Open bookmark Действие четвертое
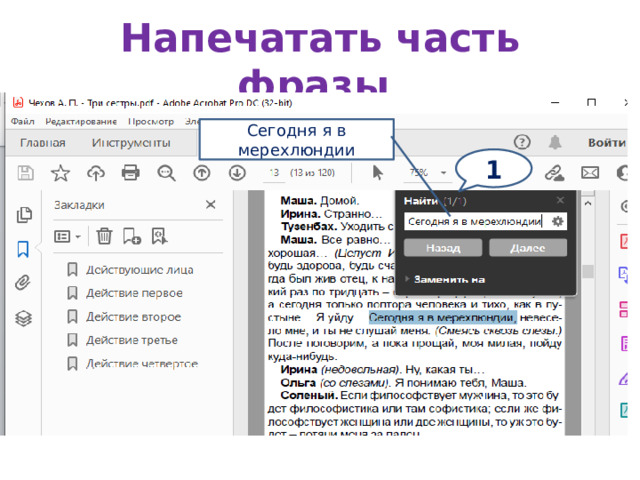The image size is (640, 480). coord(142,363)
